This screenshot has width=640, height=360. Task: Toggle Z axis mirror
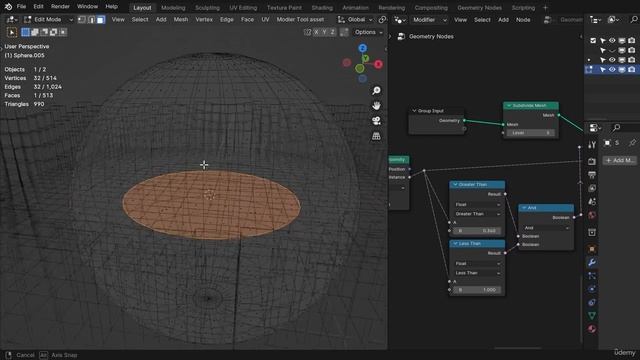click(333, 32)
